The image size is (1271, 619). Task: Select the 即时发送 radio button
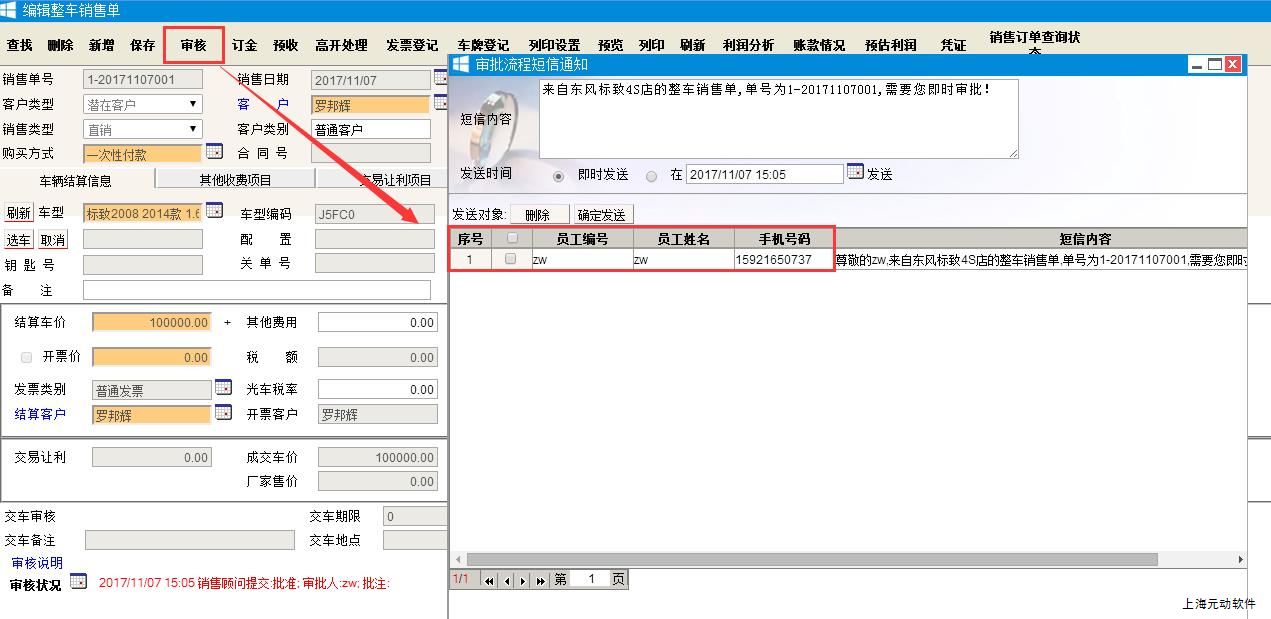tap(559, 176)
